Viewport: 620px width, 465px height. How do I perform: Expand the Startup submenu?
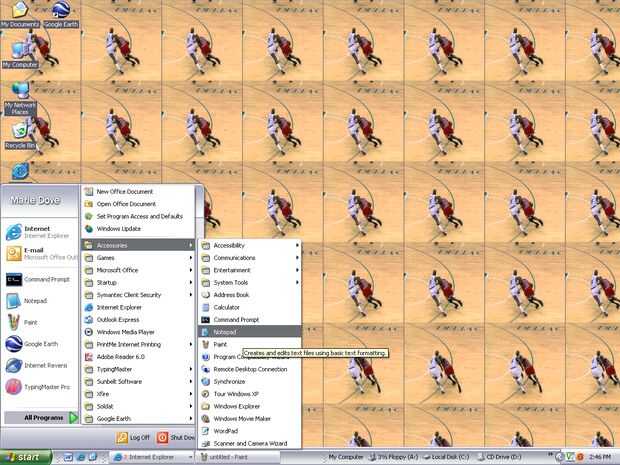(138, 282)
